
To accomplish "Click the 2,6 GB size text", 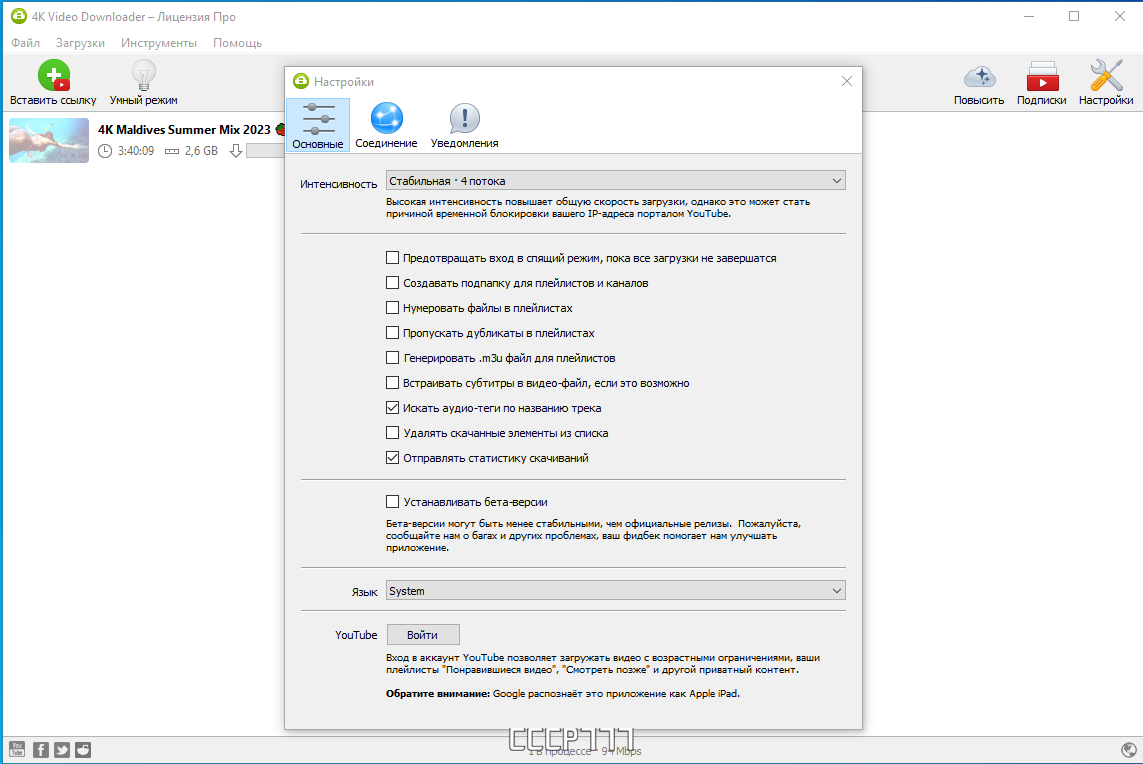I will pyautogui.click(x=201, y=151).
